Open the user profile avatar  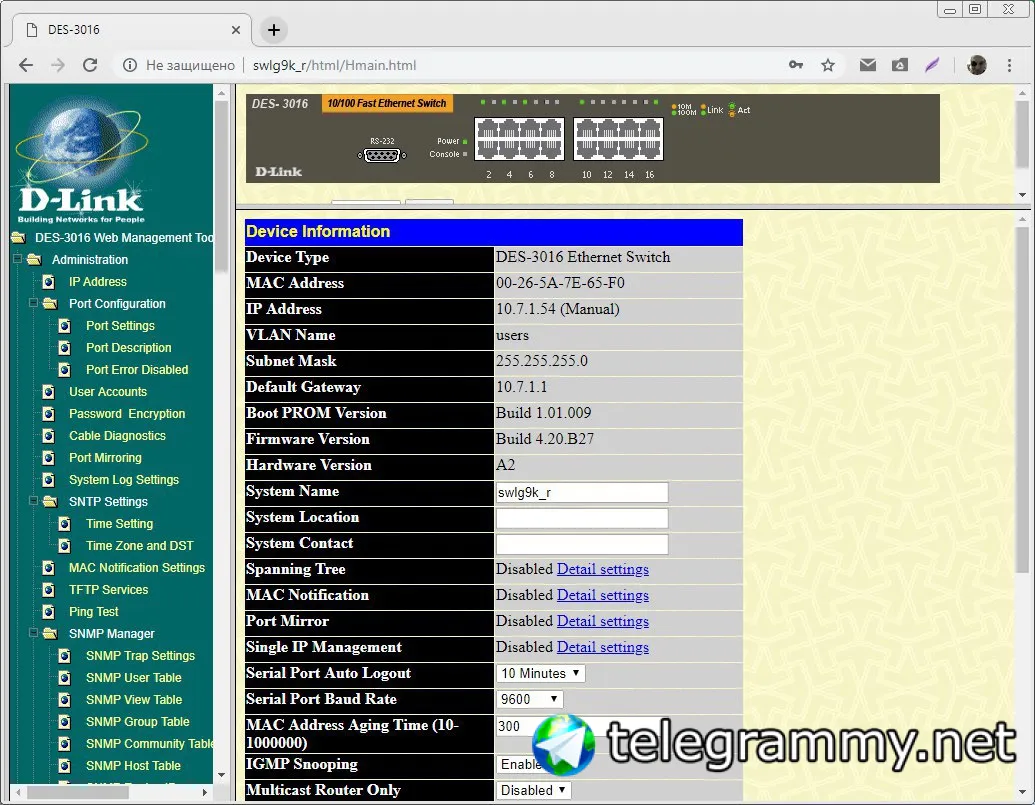click(976, 65)
